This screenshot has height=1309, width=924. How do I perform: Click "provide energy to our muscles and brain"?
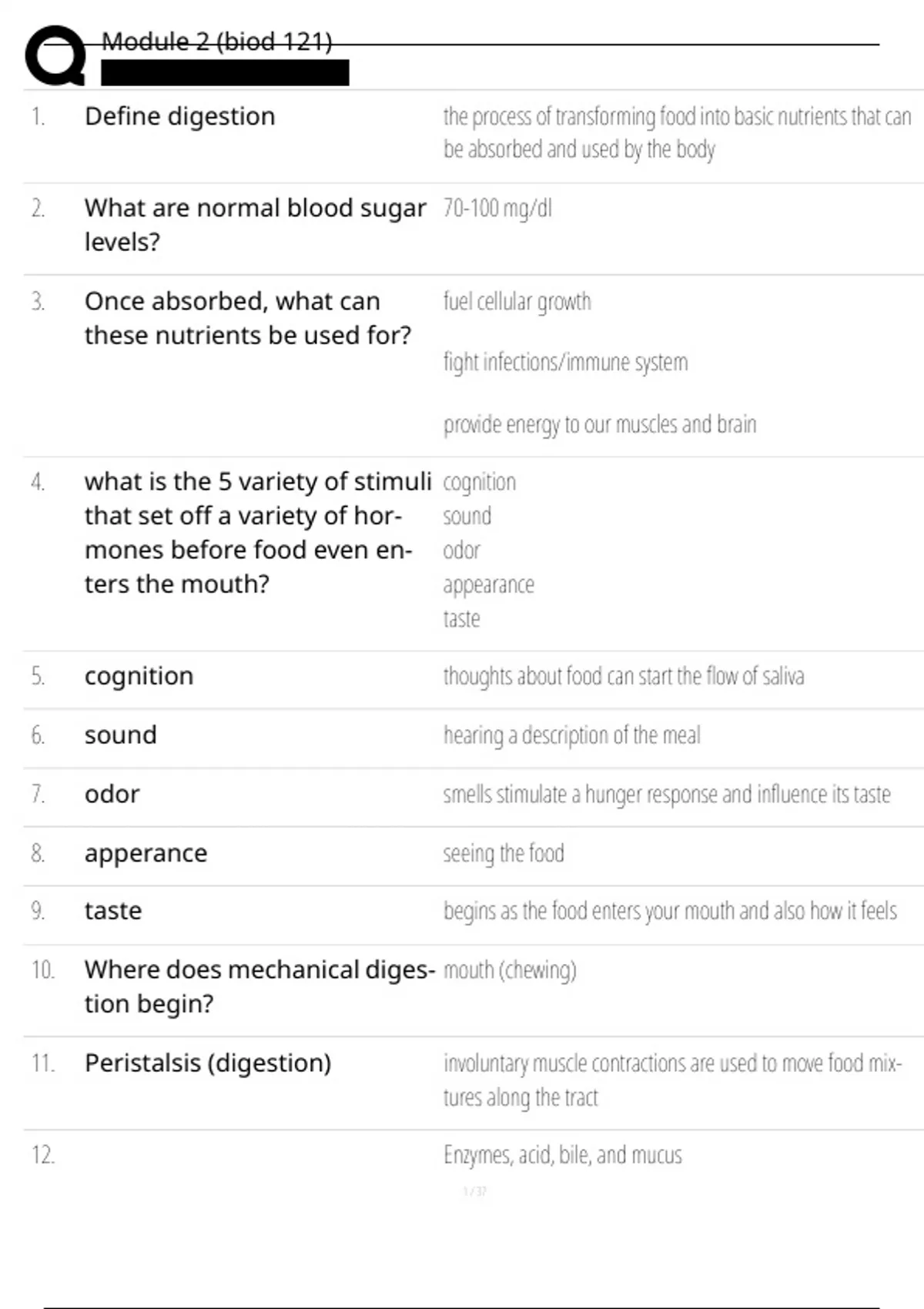599,424
